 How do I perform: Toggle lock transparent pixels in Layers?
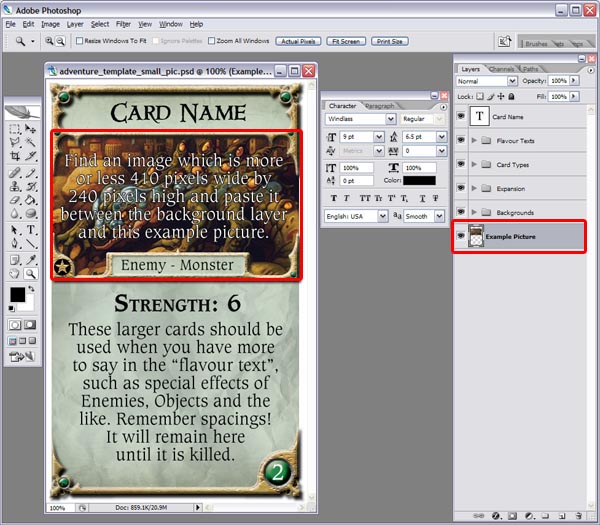point(480,96)
